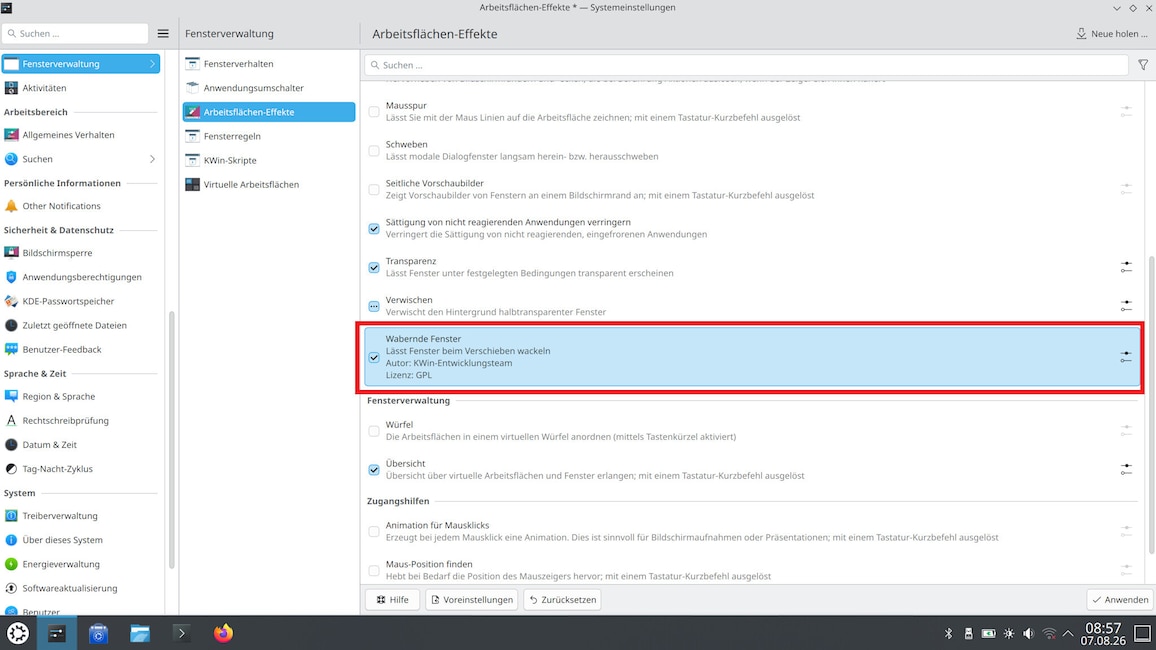Toggle the Verwischen checkbox

(x=374, y=307)
